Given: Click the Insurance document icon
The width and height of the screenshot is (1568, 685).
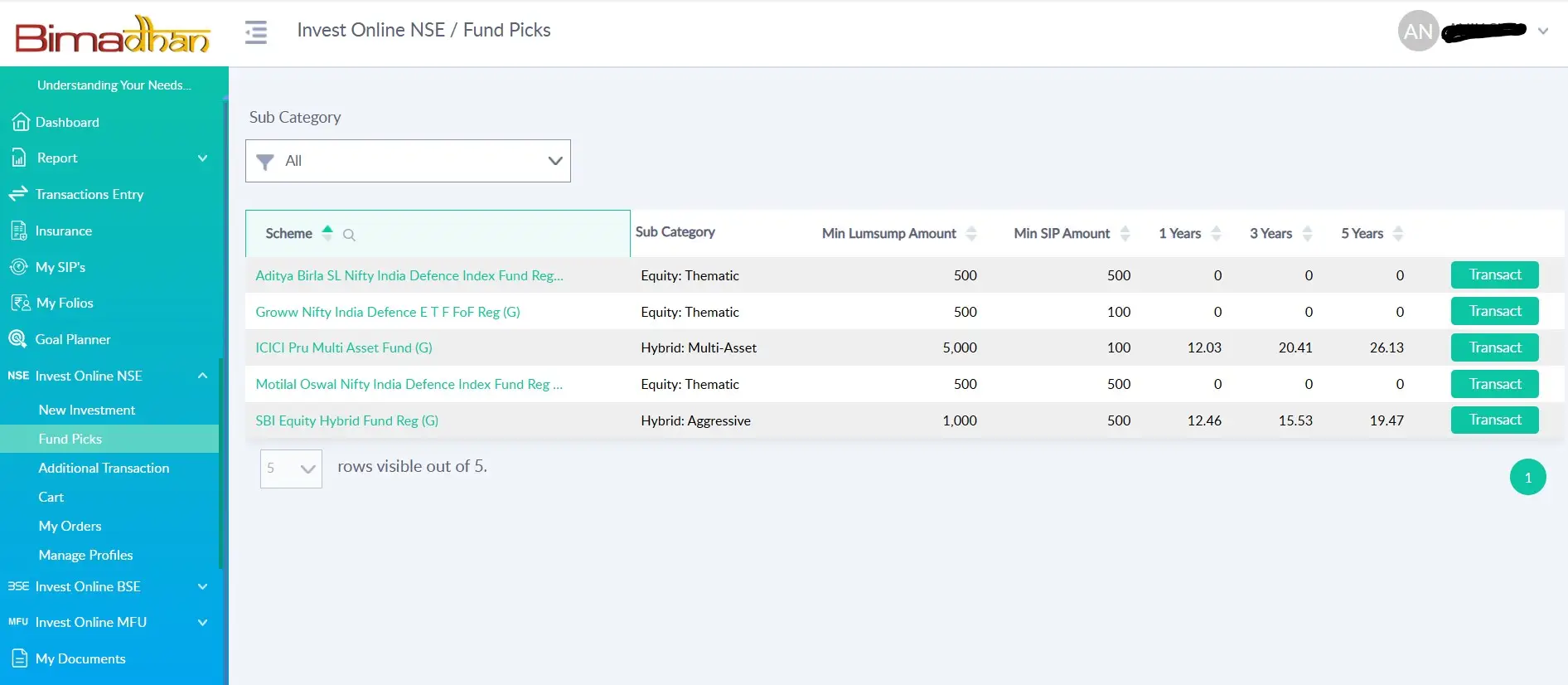Looking at the screenshot, I should point(19,231).
